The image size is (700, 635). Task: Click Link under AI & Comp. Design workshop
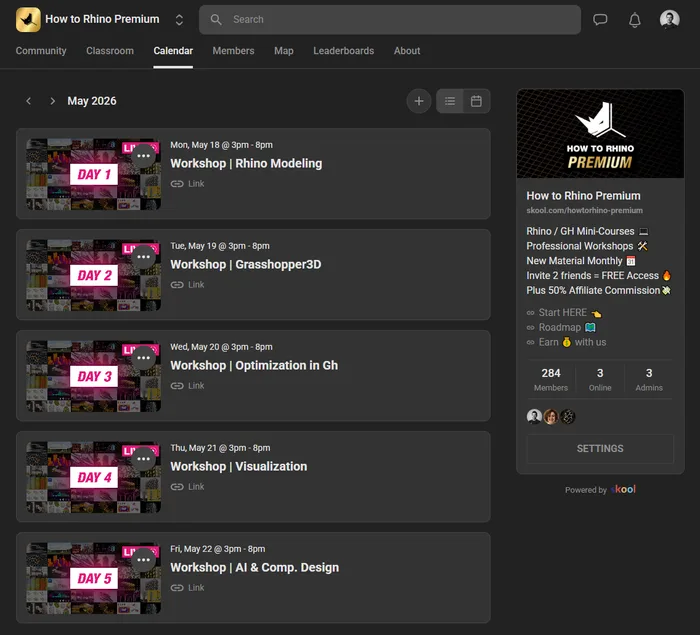point(188,587)
